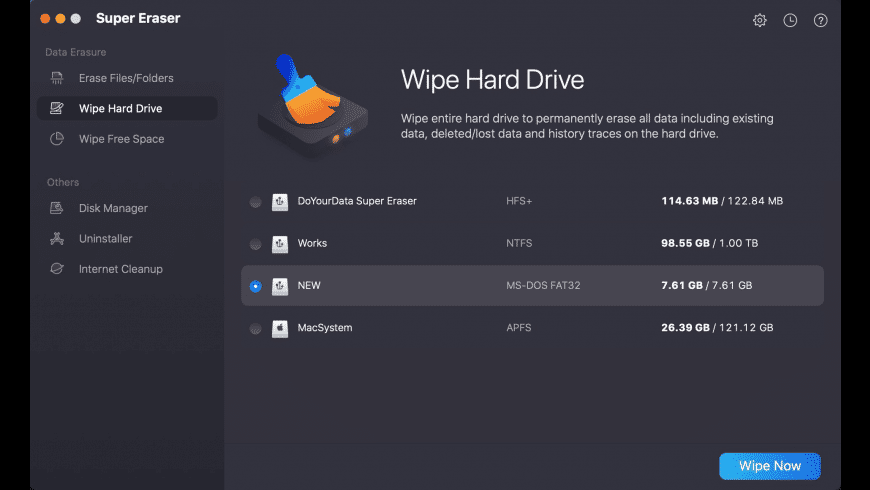Open the Uninstaller tool
870x490 pixels.
coord(127,239)
